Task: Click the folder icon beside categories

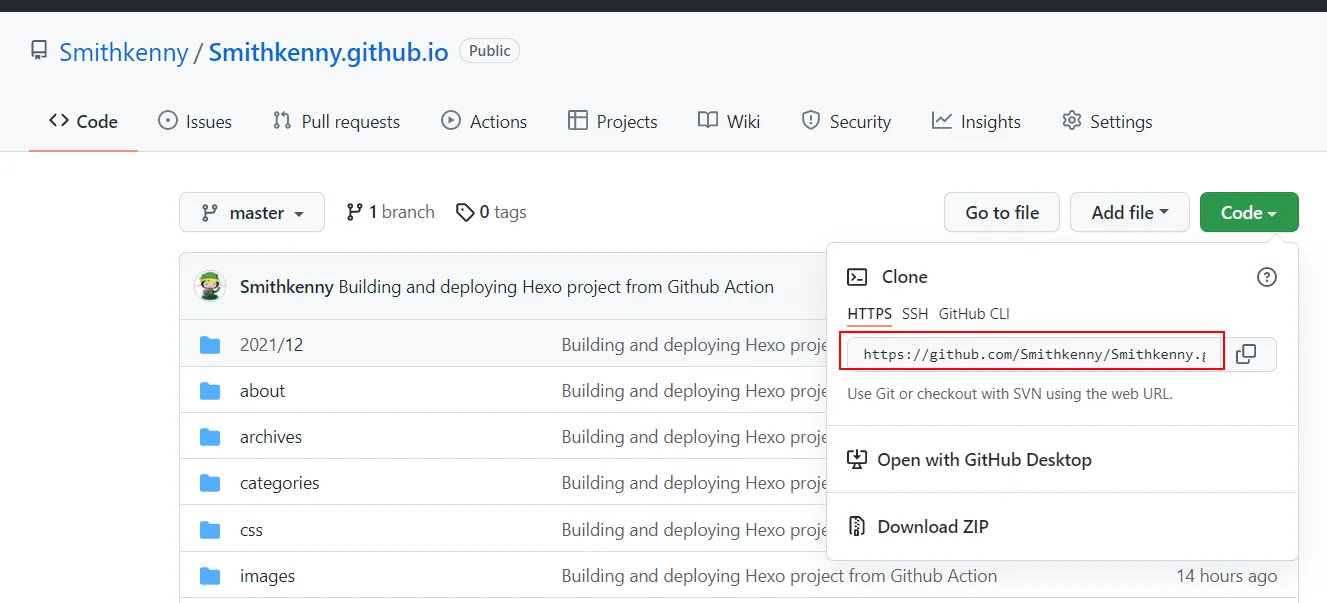Action: [210, 483]
